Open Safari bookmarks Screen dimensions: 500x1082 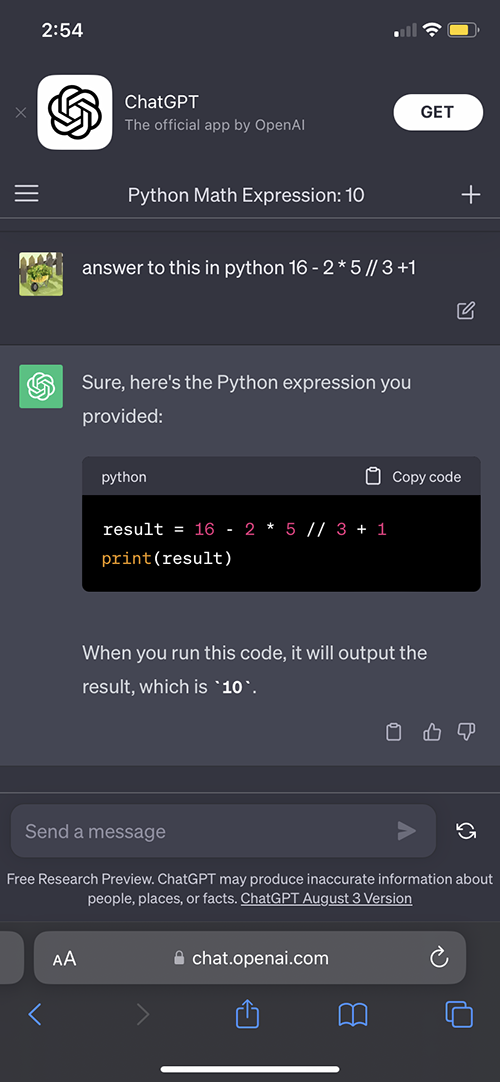tap(352, 1014)
